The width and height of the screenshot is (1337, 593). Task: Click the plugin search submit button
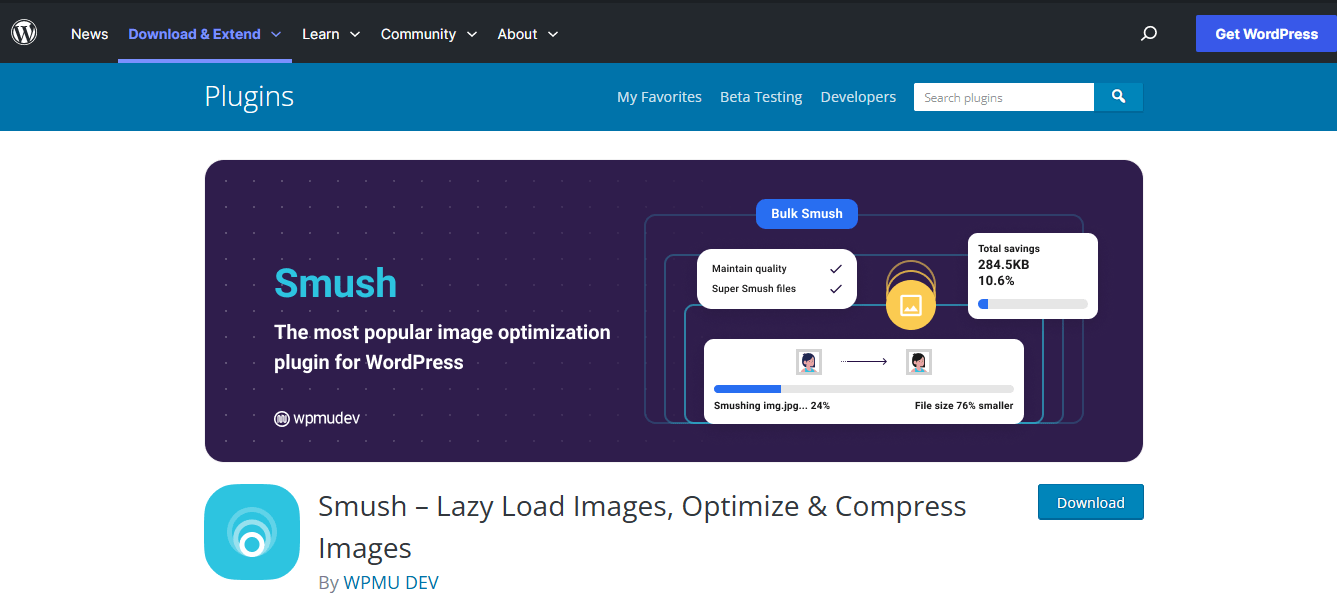1118,97
